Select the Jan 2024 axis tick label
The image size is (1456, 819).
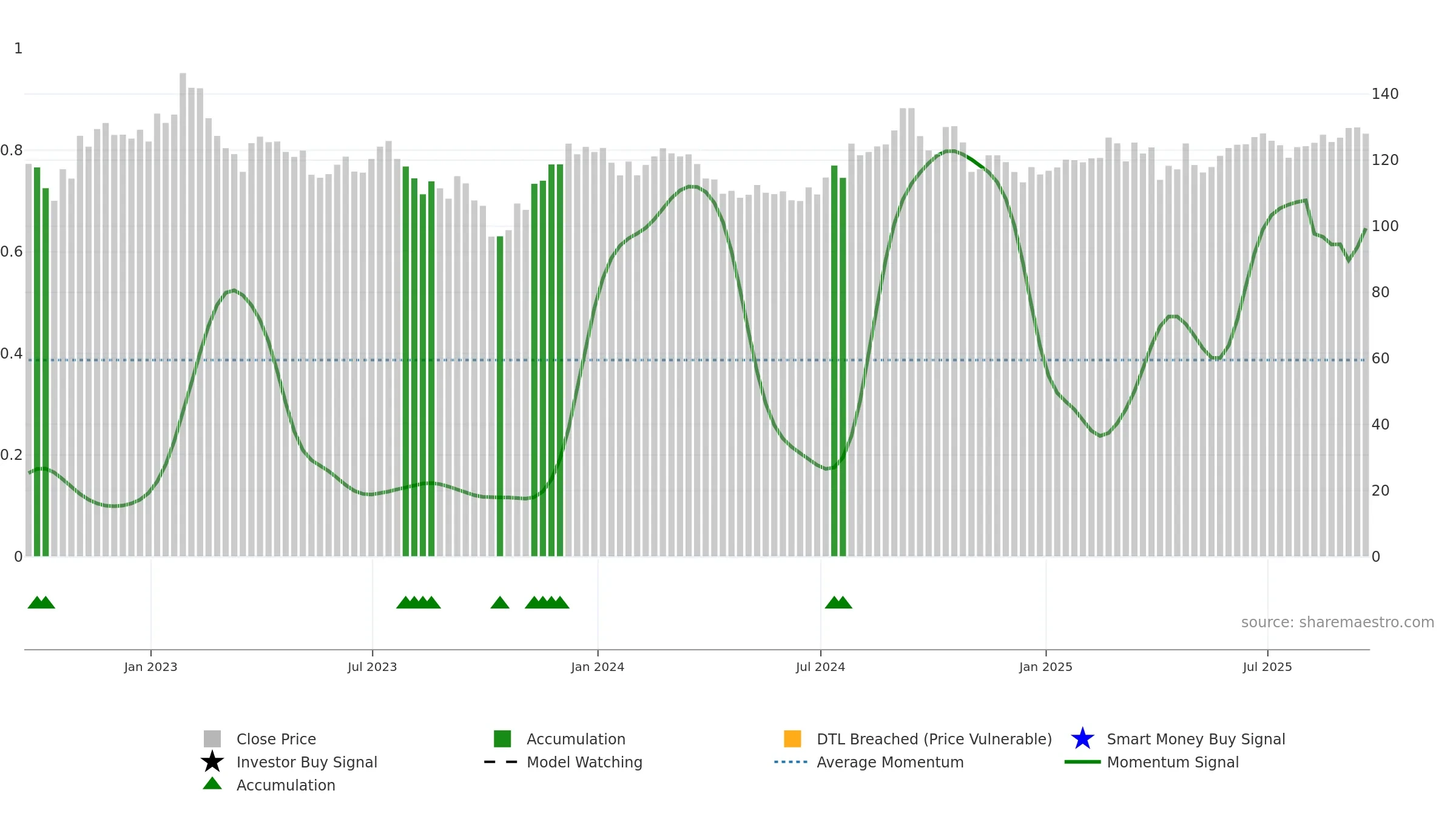tap(598, 667)
